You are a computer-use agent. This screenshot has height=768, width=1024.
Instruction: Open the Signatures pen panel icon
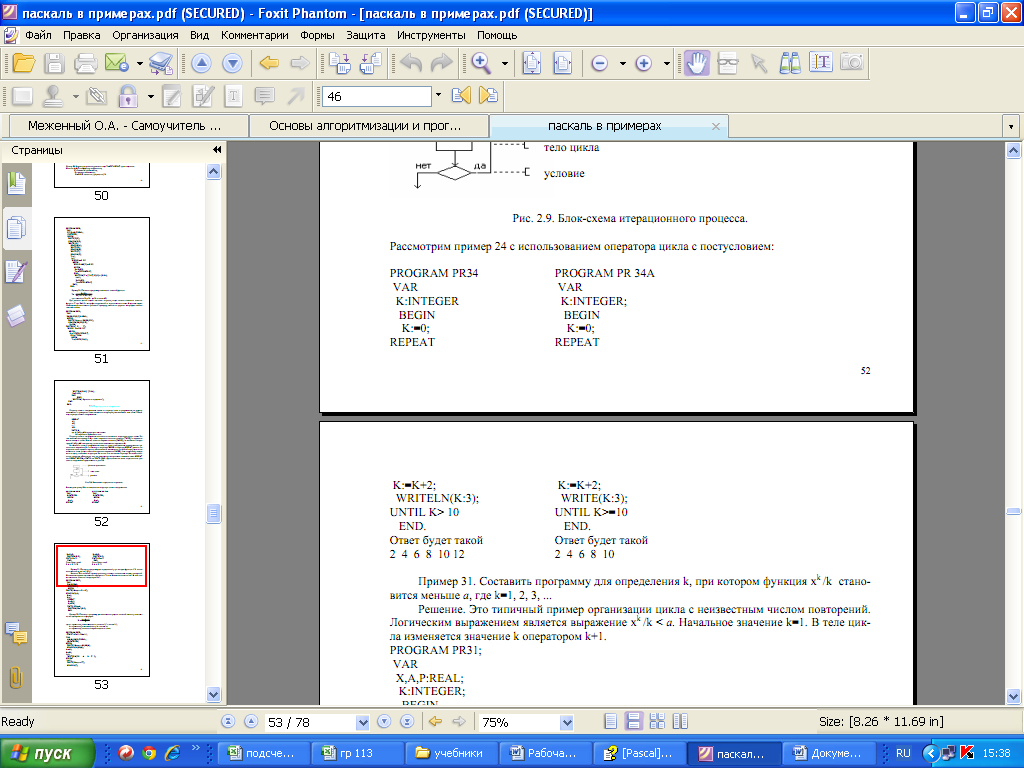(16, 272)
